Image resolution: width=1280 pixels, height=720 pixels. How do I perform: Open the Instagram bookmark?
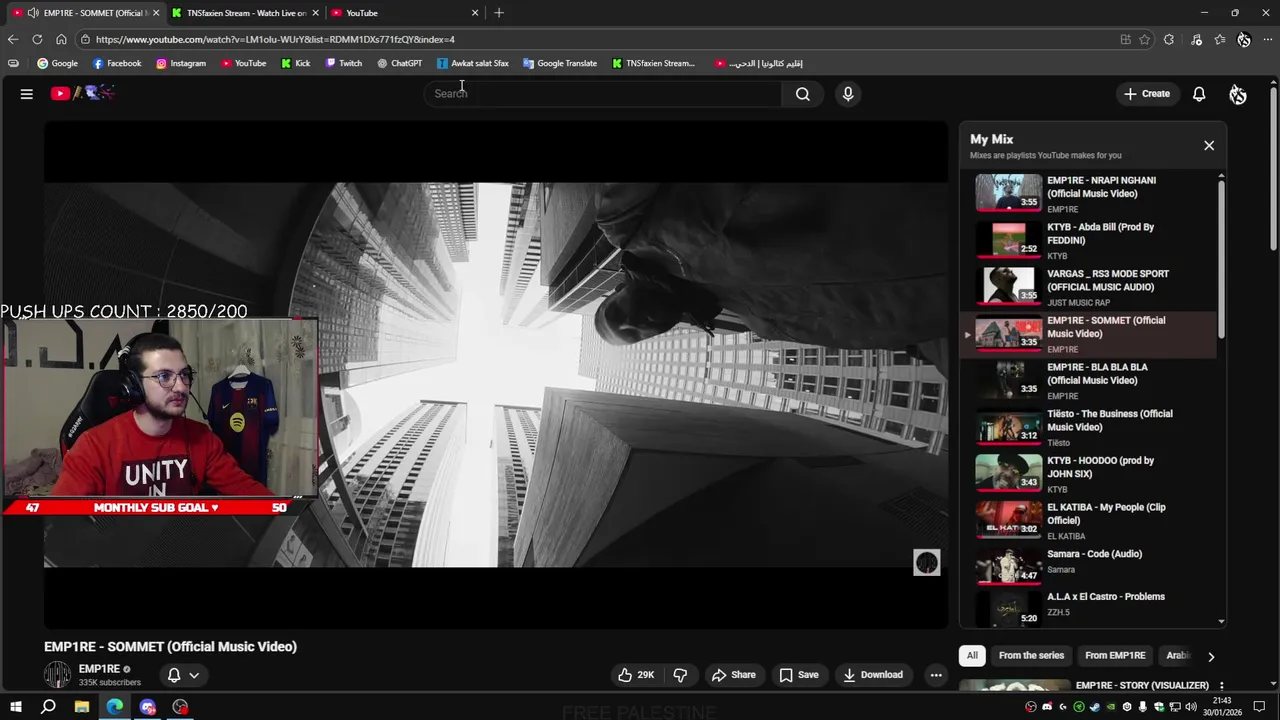pyautogui.click(x=180, y=63)
